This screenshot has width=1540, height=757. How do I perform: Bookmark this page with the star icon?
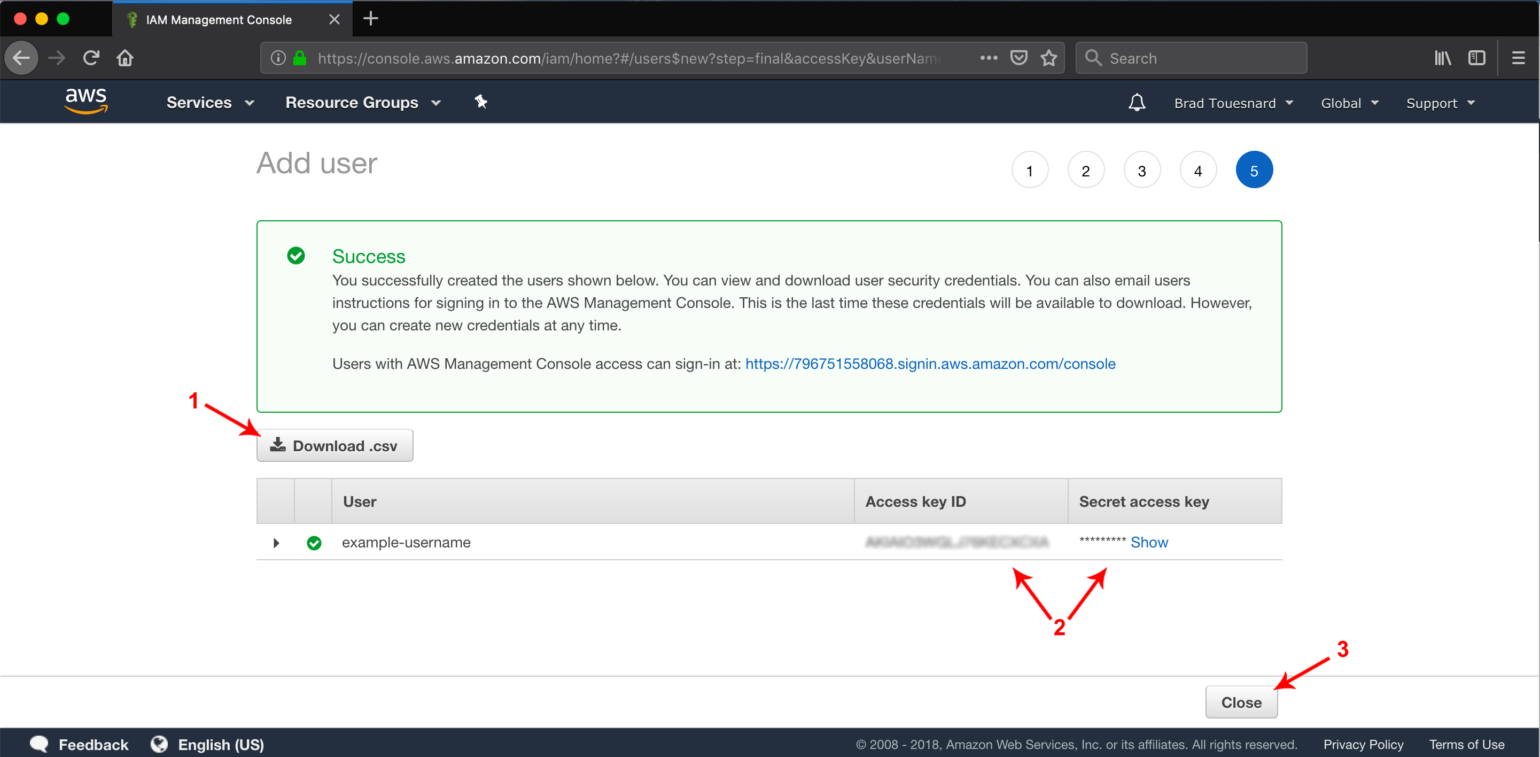pyautogui.click(x=1049, y=58)
